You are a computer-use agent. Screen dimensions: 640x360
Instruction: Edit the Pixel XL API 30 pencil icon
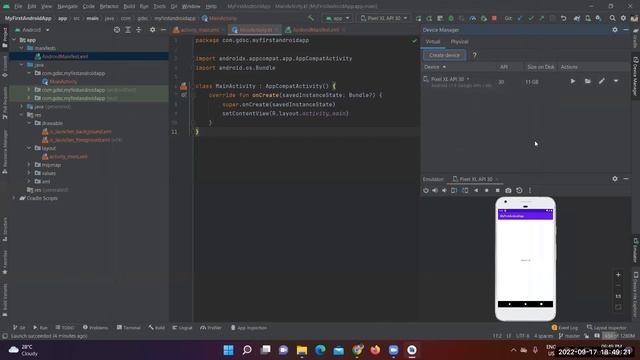(x=602, y=81)
